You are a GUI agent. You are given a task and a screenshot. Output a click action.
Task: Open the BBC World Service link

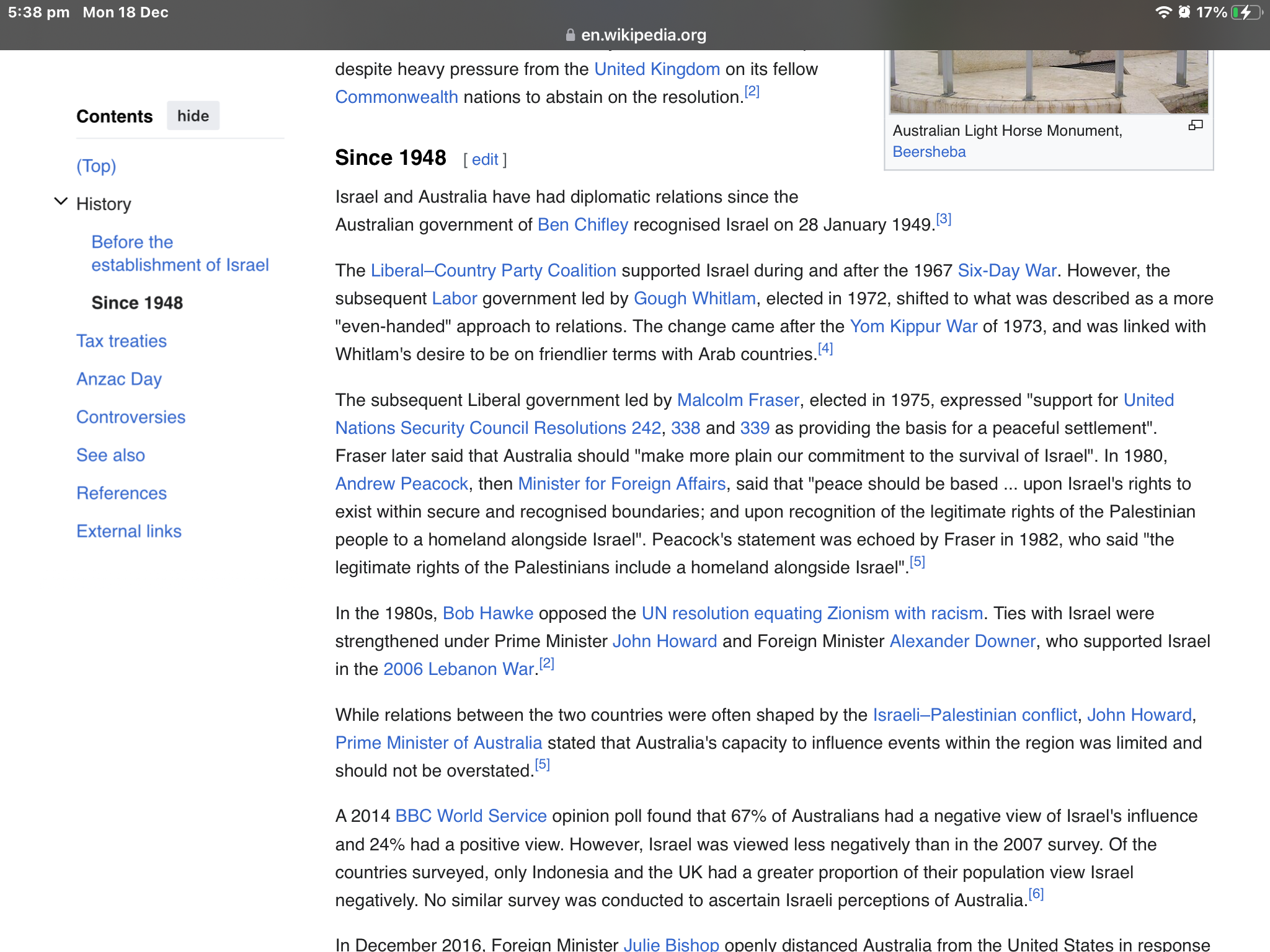tap(471, 816)
